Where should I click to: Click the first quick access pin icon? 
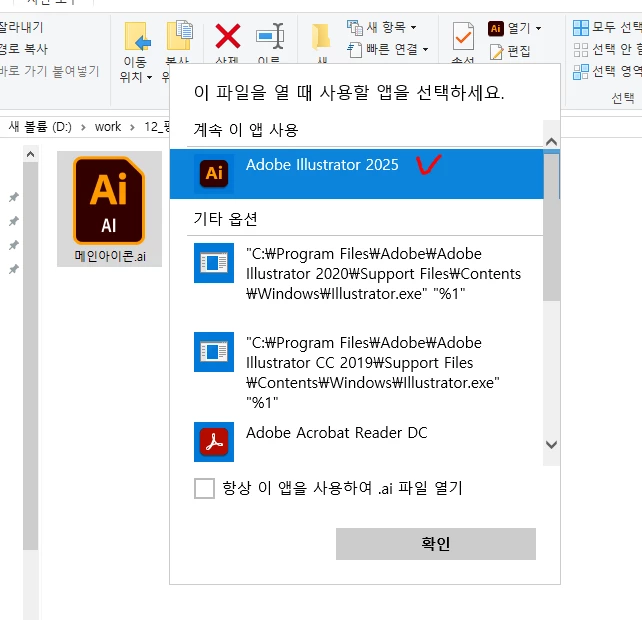click(14, 197)
